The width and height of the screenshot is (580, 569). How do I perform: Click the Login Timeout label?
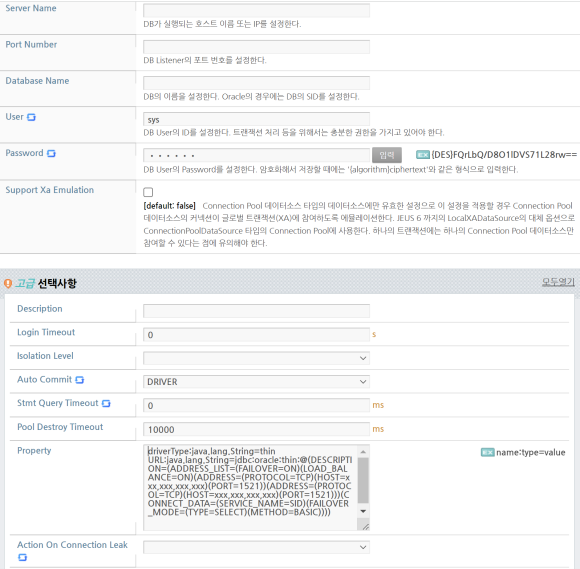(x=46, y=332)
